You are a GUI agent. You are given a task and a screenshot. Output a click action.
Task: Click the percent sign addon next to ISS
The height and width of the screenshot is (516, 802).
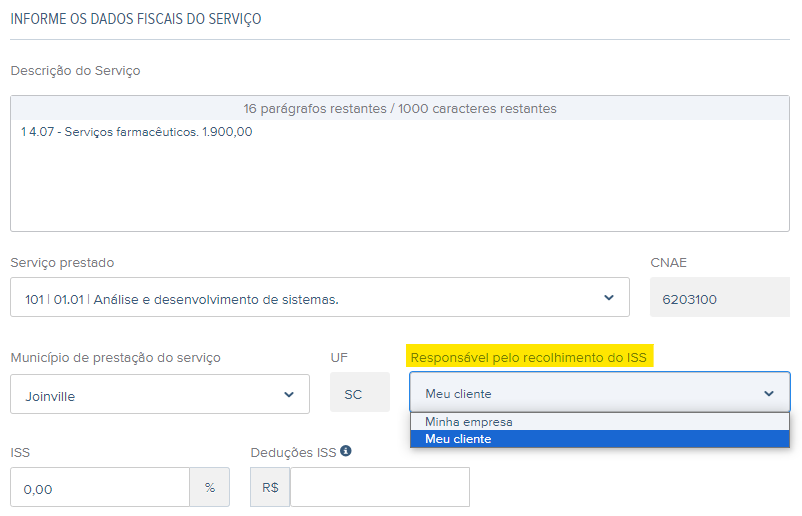(x=210, y=487)
